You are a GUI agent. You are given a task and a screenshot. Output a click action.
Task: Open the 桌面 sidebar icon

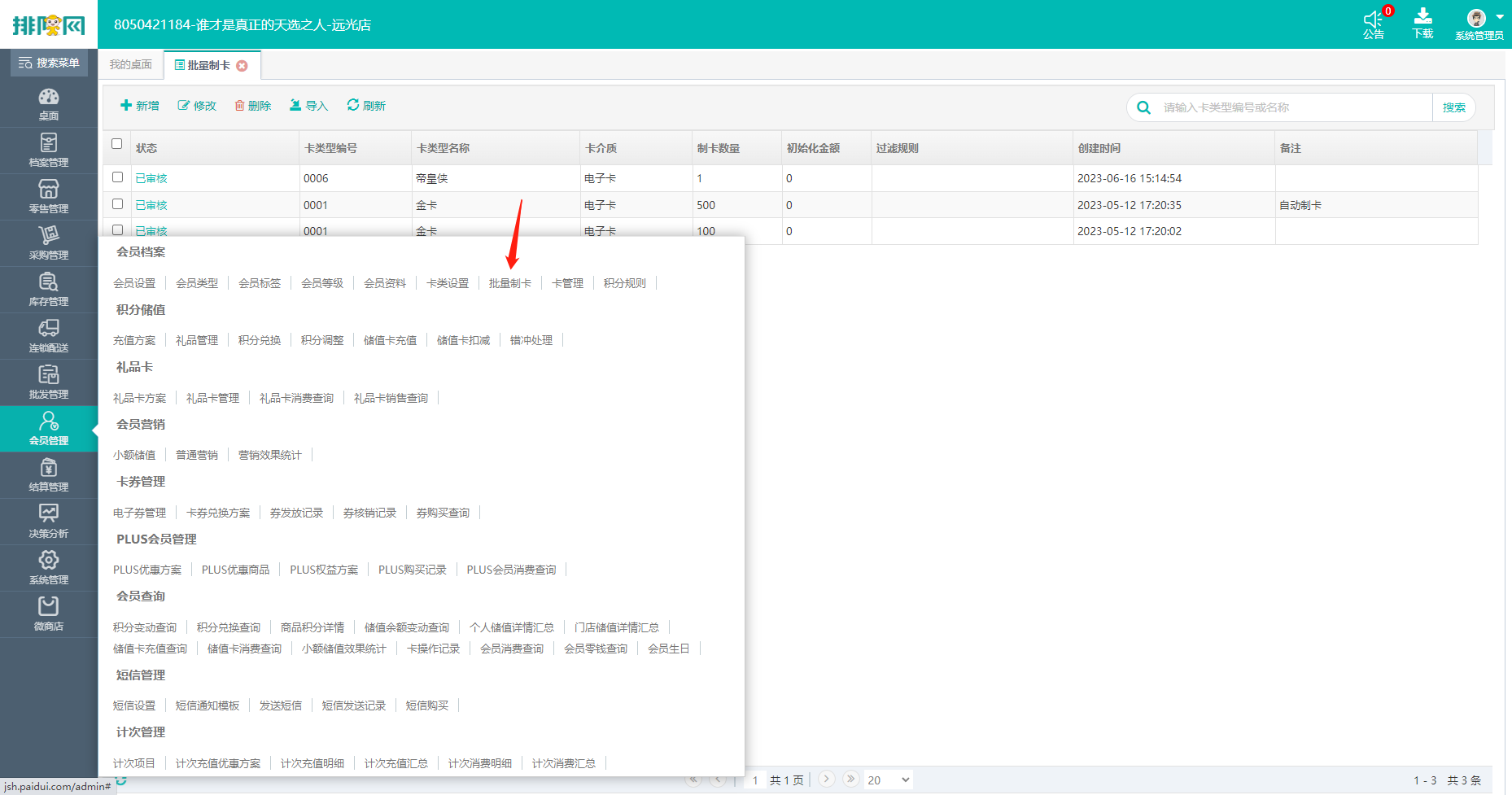point(49,104)
